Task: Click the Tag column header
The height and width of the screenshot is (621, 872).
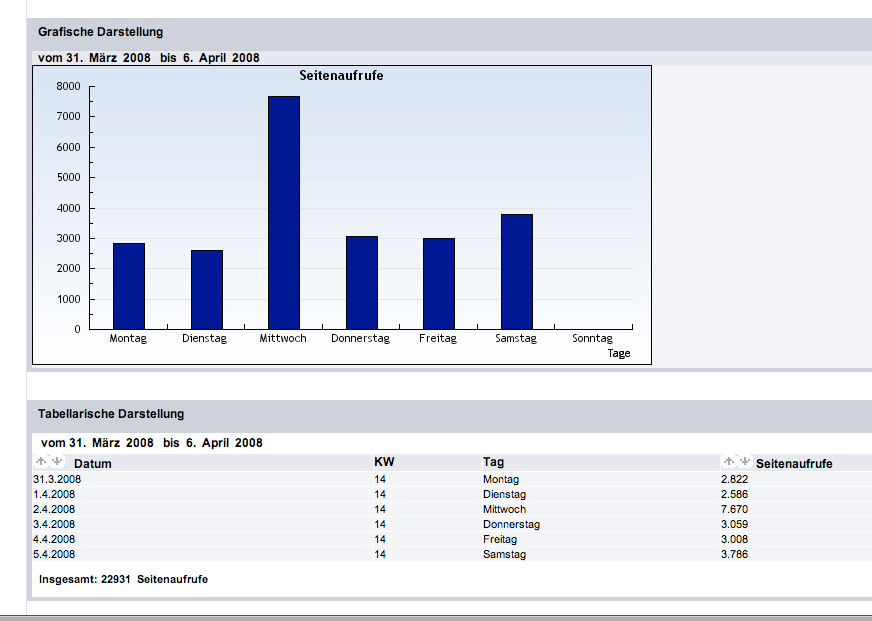Action: (493, 462)
